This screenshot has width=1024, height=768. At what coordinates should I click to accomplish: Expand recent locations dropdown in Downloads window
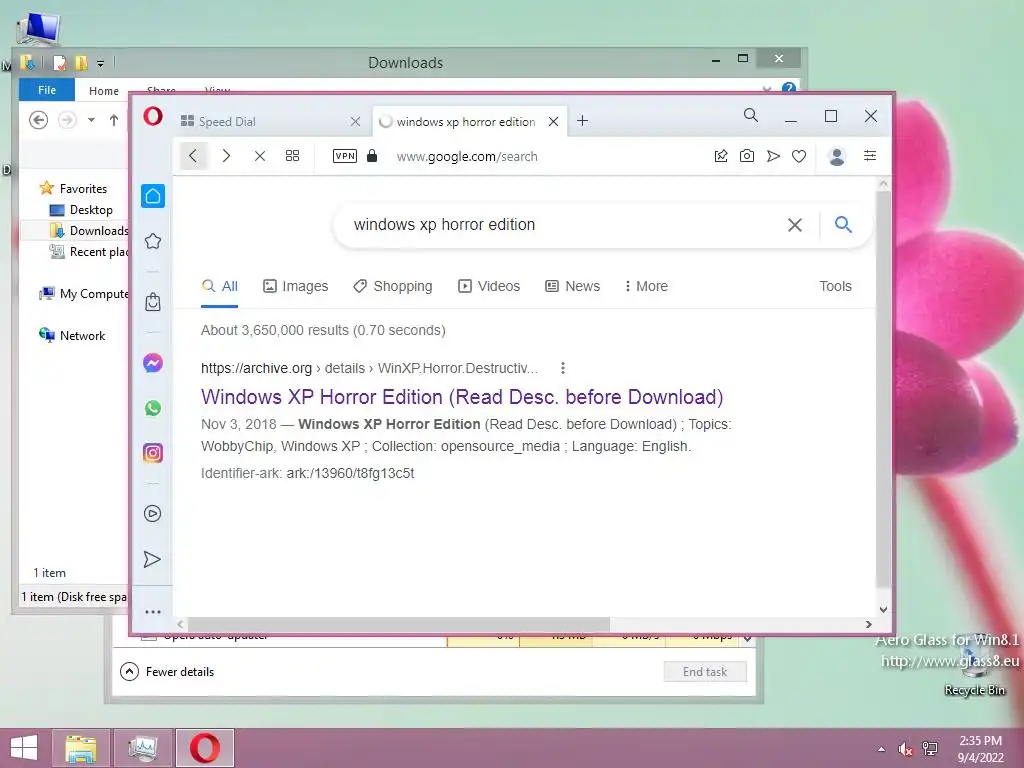(91, 120)
